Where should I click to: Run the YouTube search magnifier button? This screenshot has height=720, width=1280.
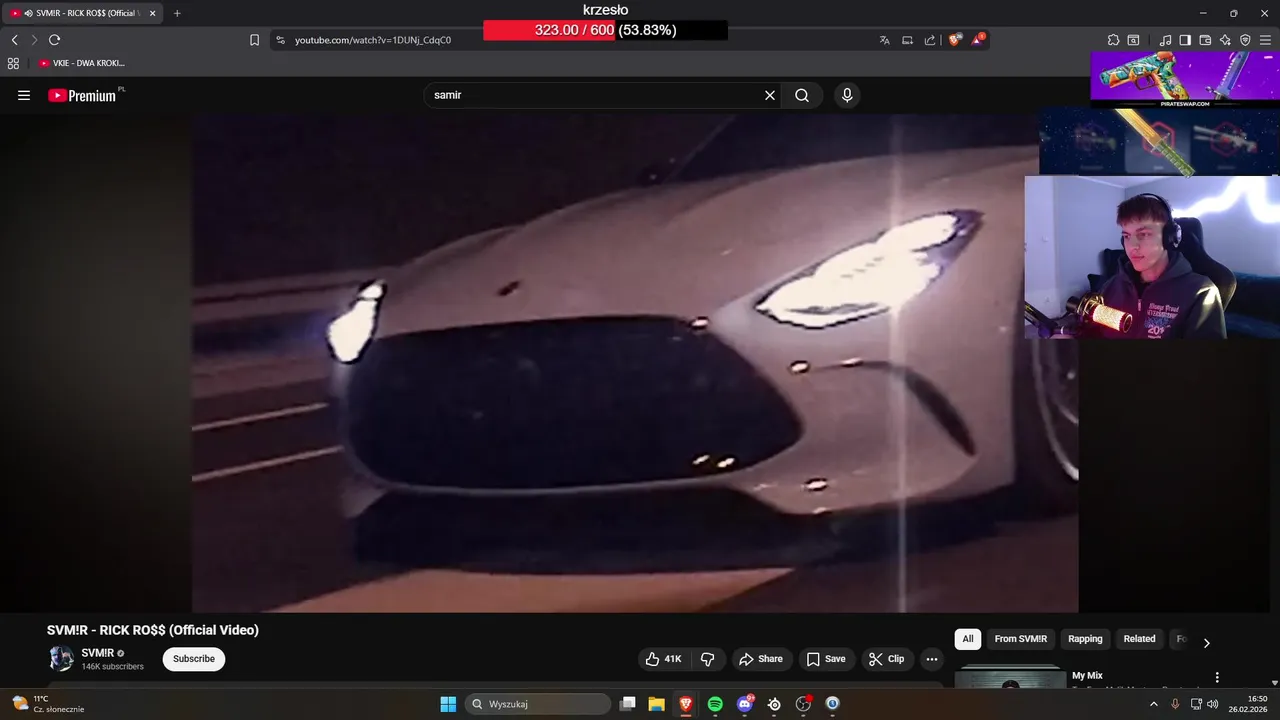click(x=802, y=95)
